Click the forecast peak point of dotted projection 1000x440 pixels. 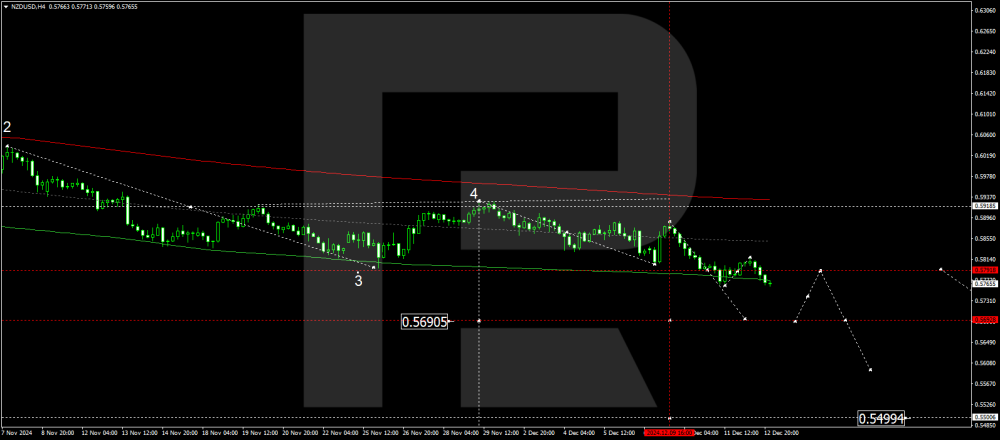click(x=820, y=270)
